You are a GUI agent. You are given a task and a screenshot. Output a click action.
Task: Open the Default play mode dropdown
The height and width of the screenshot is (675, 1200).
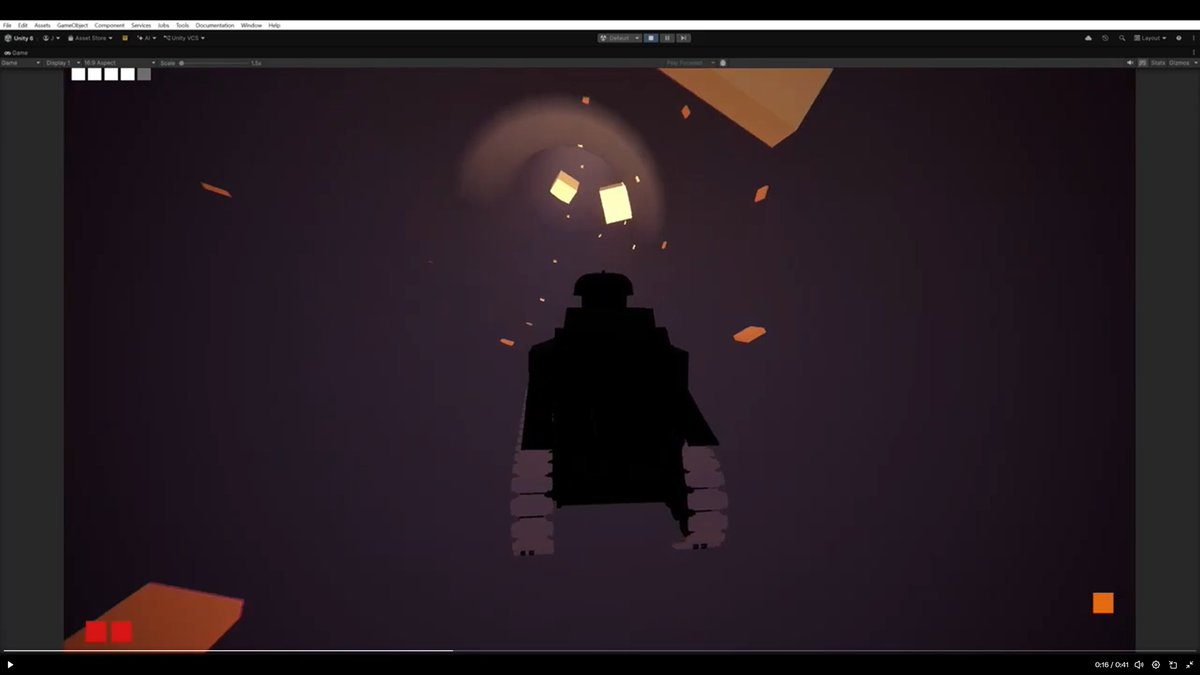(619, 38)
